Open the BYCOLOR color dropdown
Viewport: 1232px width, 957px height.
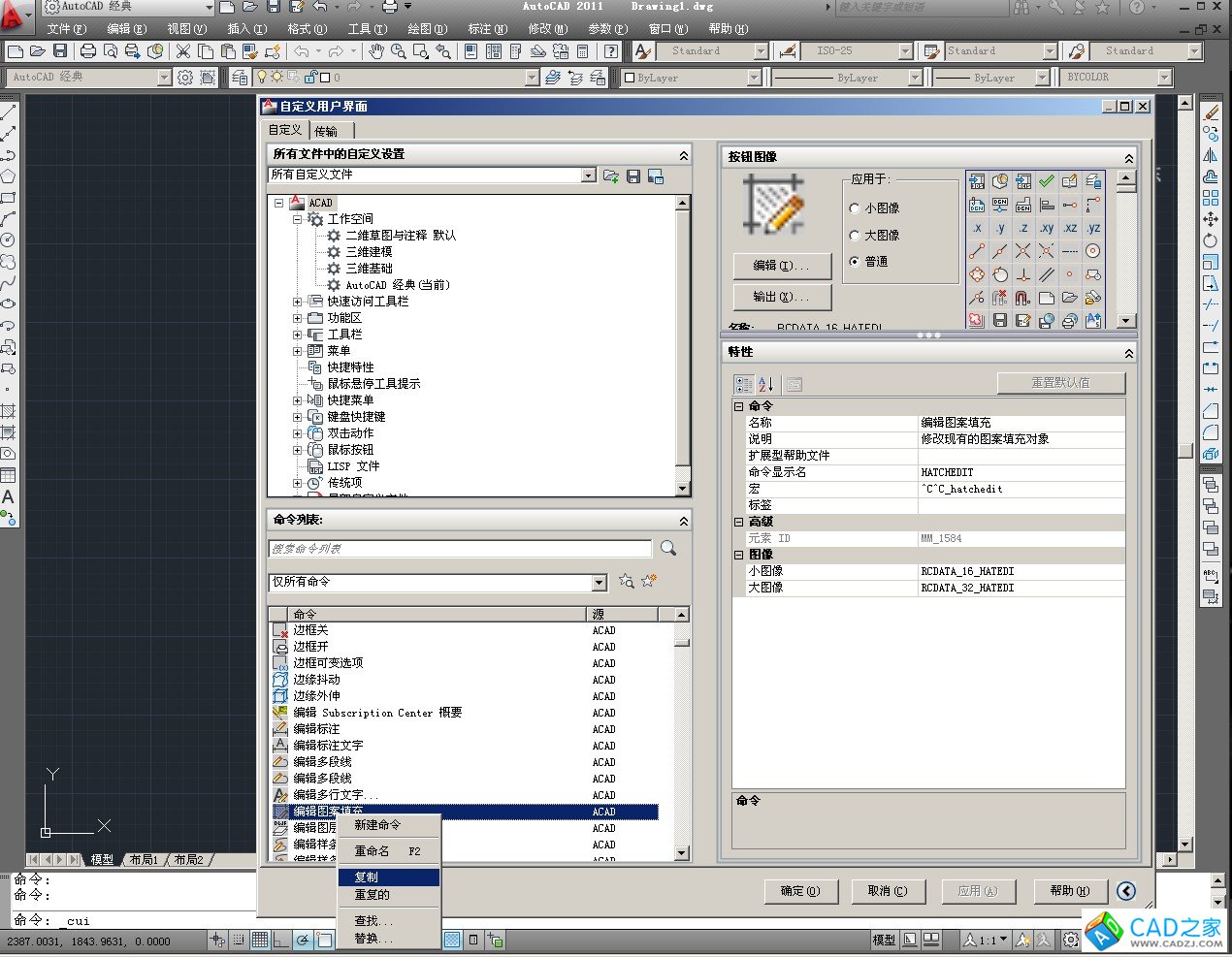1164,78
